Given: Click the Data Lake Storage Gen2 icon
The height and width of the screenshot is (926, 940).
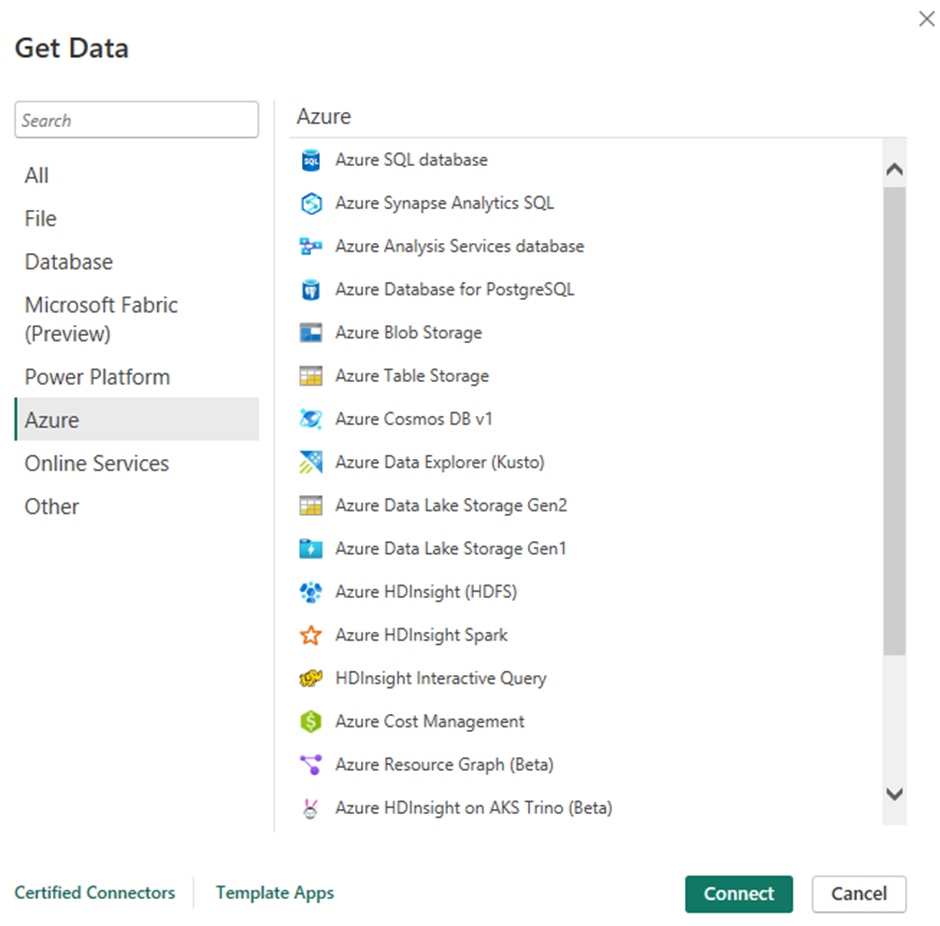Looking at the screenshot, I should pyautogui.click(x=311, y=506).
